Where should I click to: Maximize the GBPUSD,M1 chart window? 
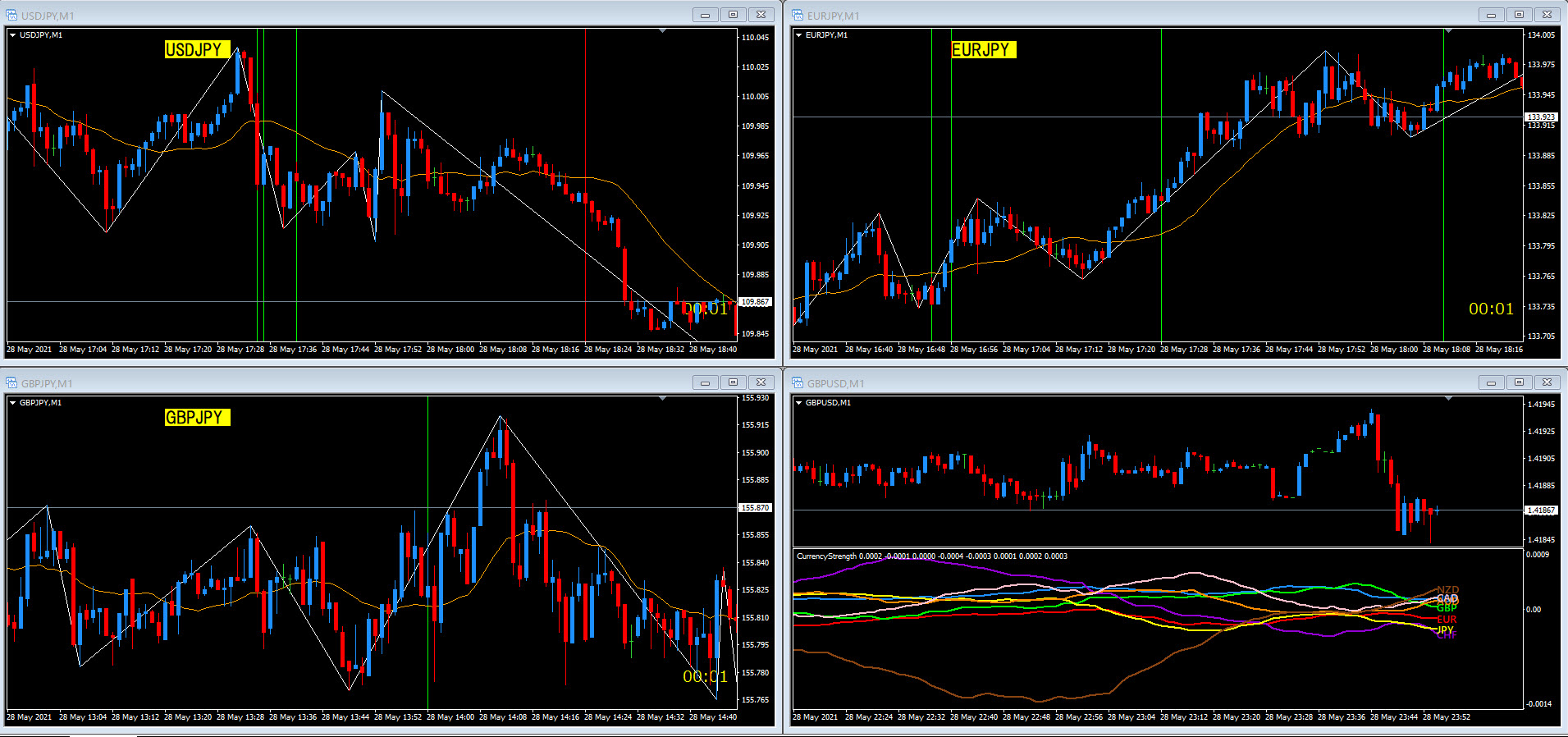click(1520, 382)
